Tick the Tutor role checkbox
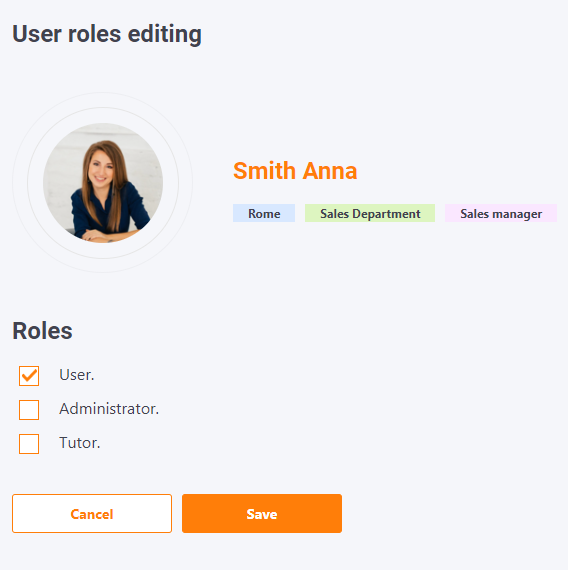Screen dimensions: 568x570 click(x=29, y=443)
